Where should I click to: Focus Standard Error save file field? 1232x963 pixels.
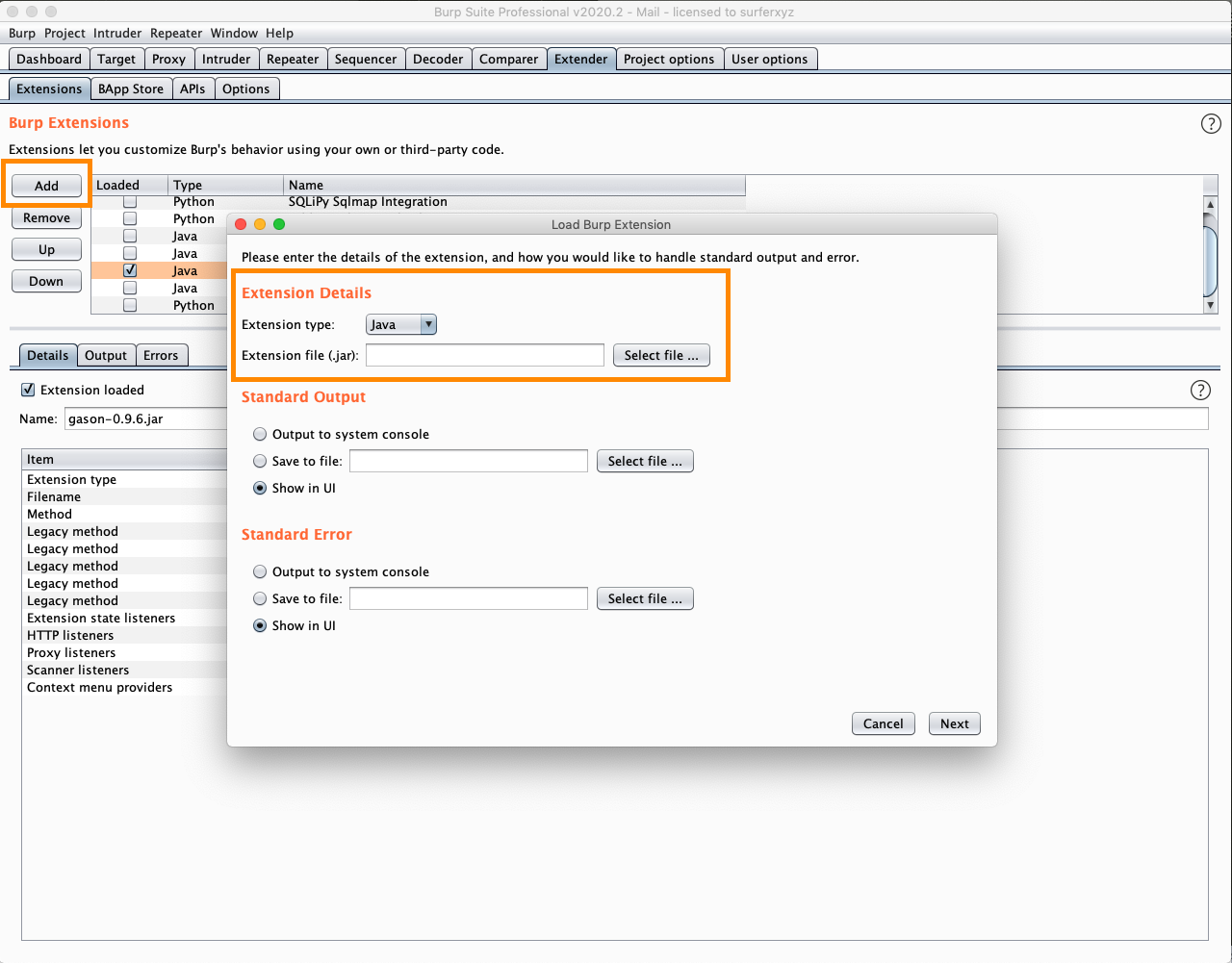tap(469, 598)
